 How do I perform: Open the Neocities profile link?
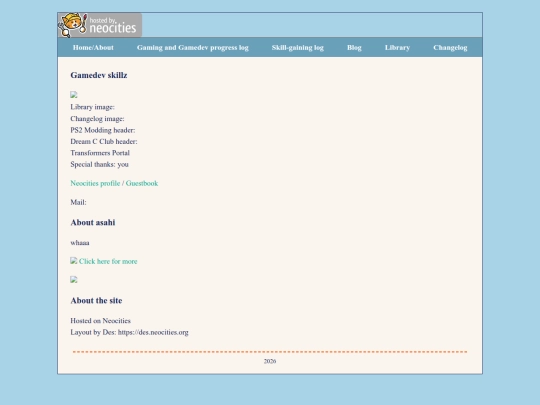[95, 183]
